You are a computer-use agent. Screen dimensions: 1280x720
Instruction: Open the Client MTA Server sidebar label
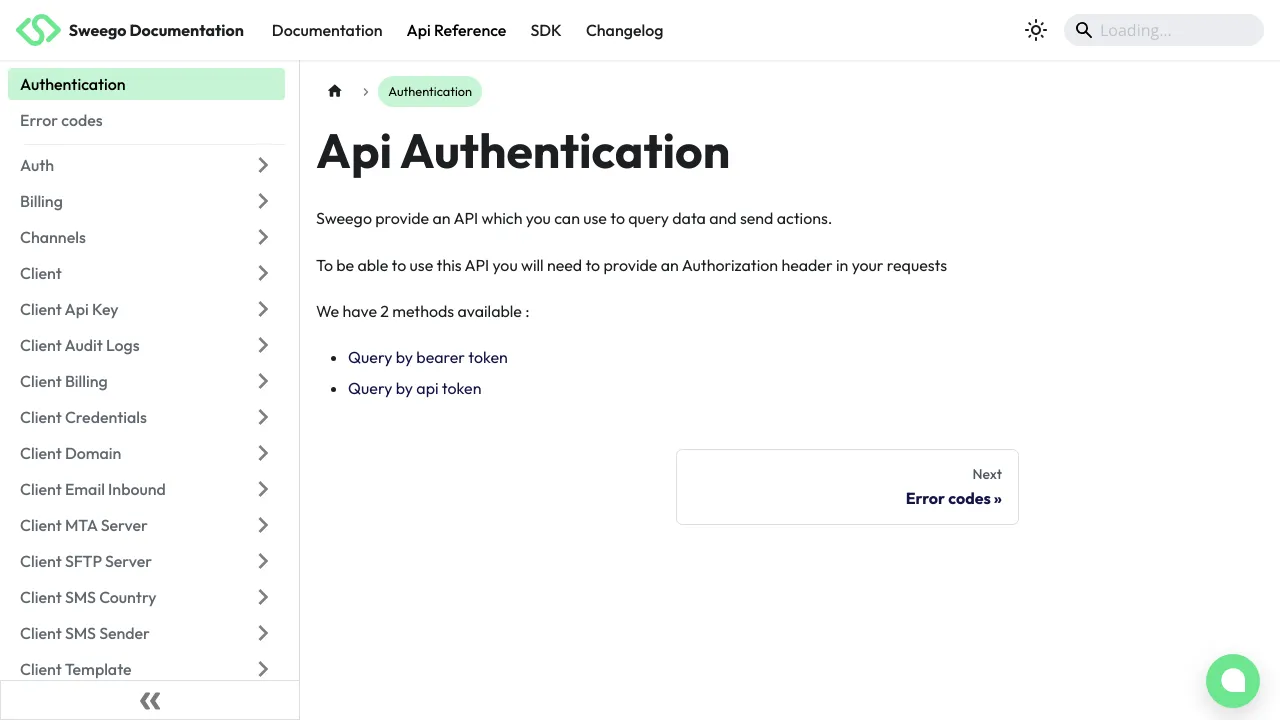click(84, 525)
